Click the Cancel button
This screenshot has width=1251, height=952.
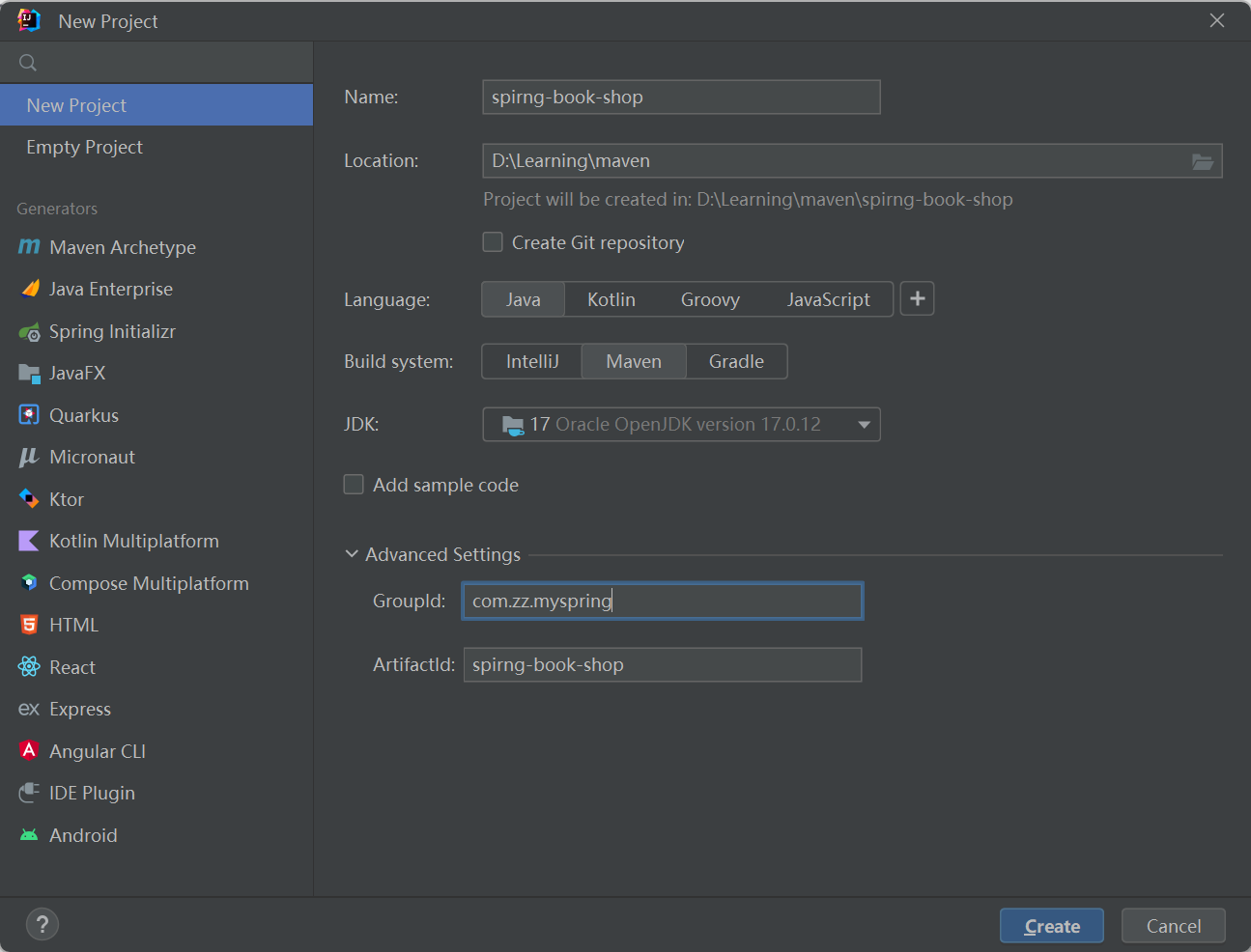click(x=1174, y=926)
